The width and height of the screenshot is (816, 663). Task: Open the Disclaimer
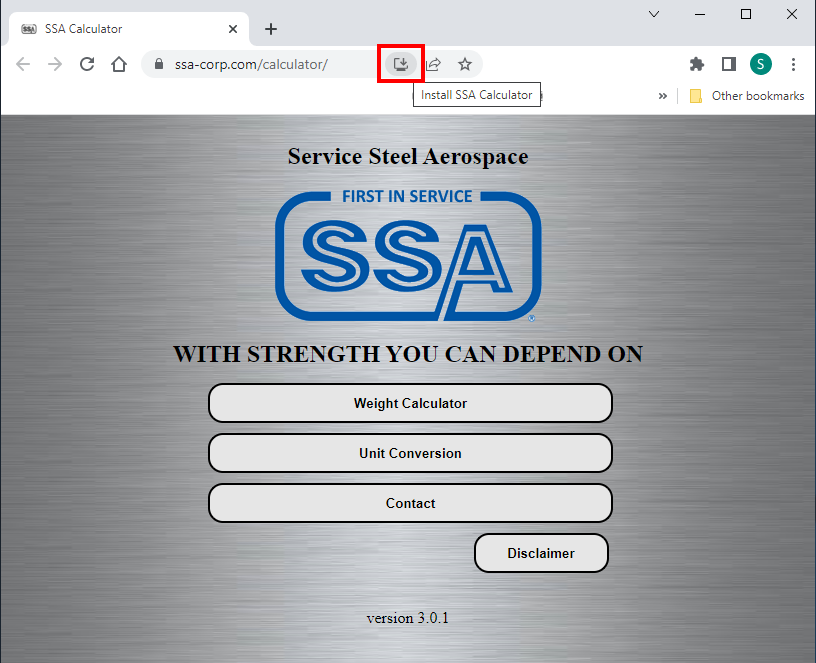click(541, 553)
